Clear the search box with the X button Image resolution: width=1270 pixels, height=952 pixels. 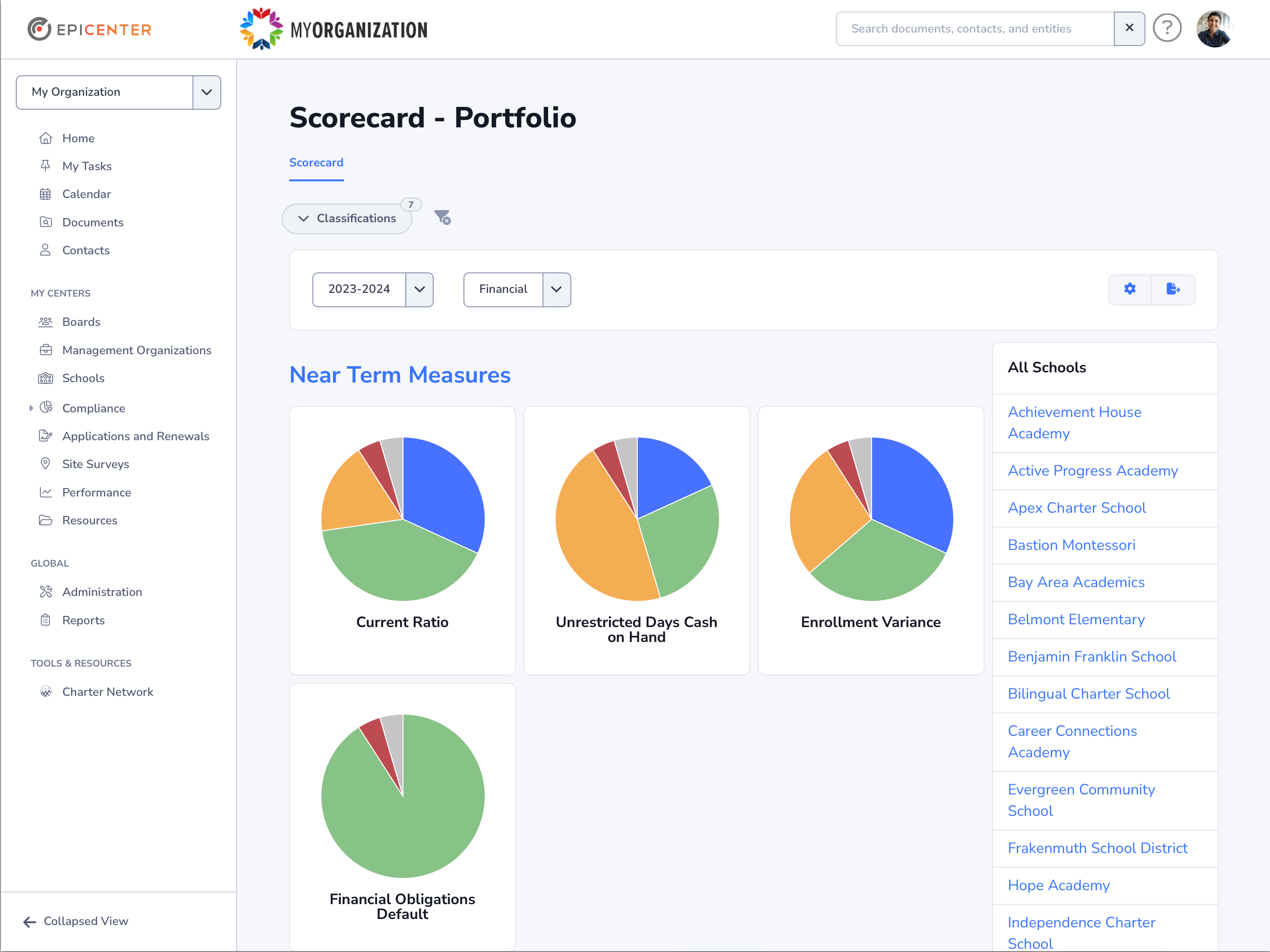1129,28
